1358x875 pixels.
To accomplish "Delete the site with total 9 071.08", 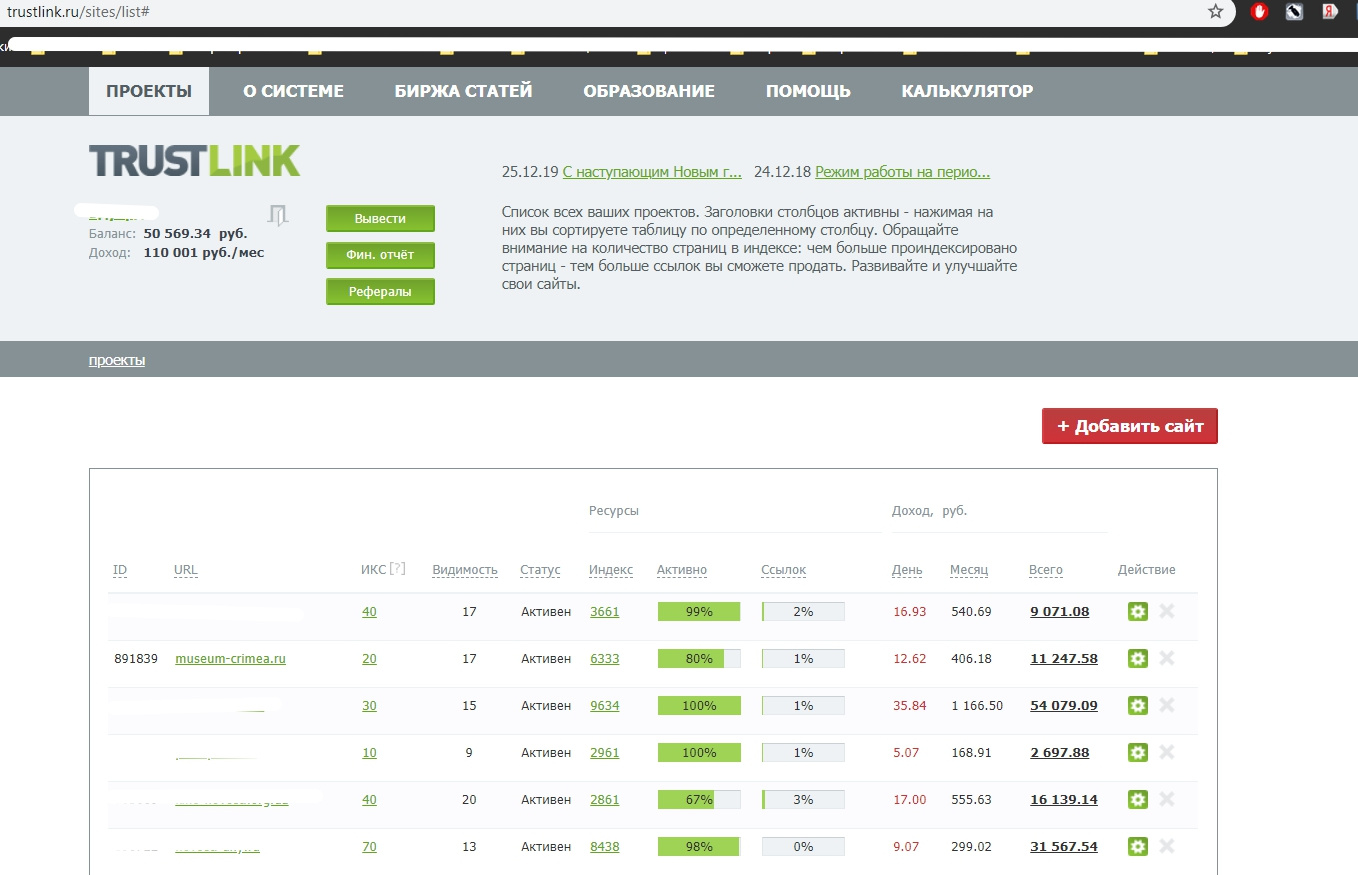I will tap(1166, 611).
